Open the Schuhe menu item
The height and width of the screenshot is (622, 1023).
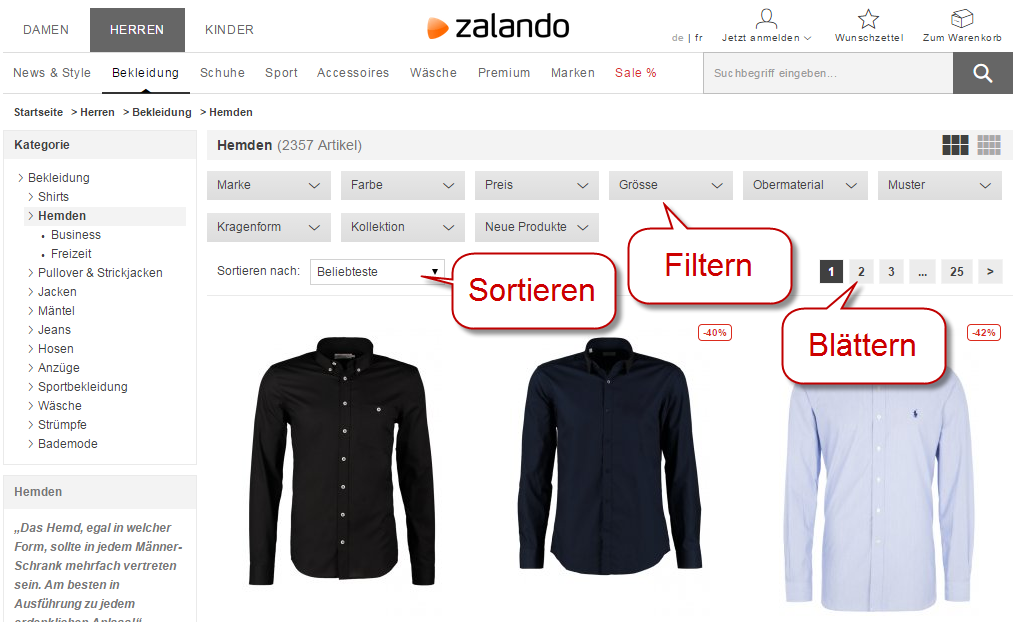pyautogui.click(x=222, y=73)
